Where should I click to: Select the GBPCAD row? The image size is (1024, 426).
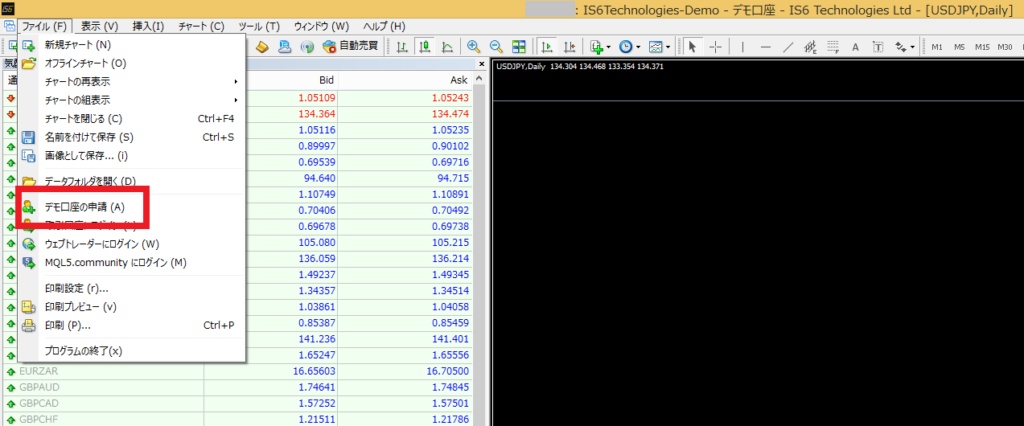click(x=238, y=403)
